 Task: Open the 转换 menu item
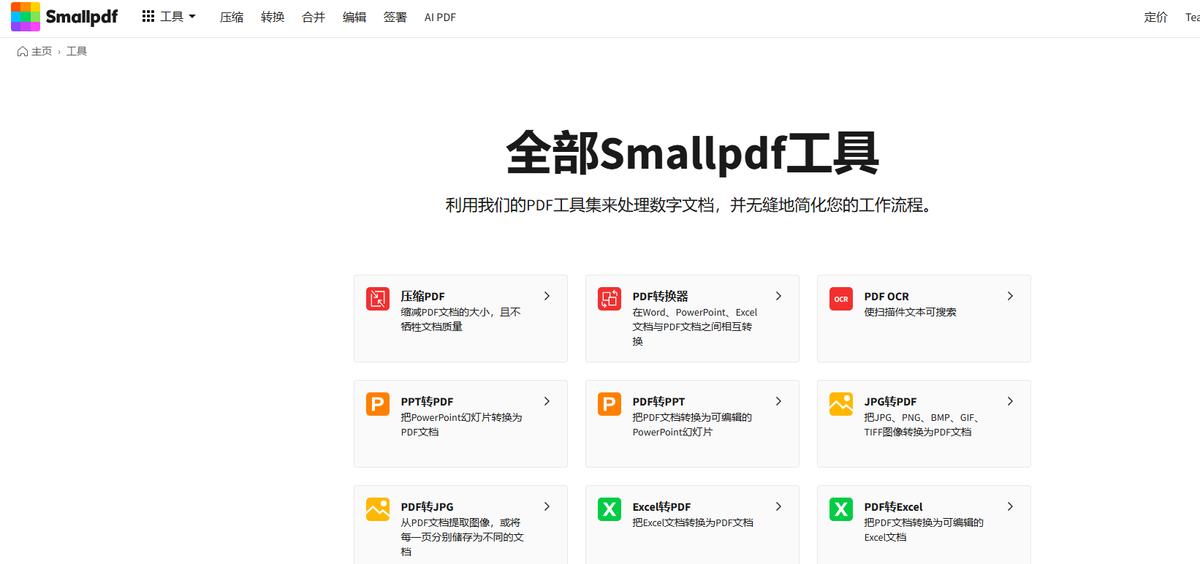click(273, 17)
